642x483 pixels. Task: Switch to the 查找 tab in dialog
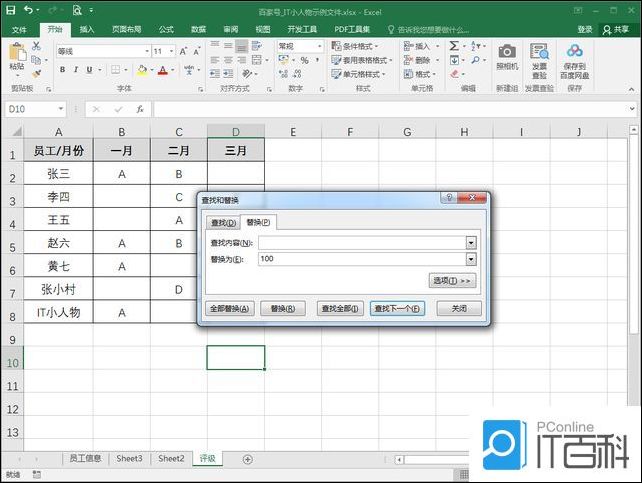[223, 222]
